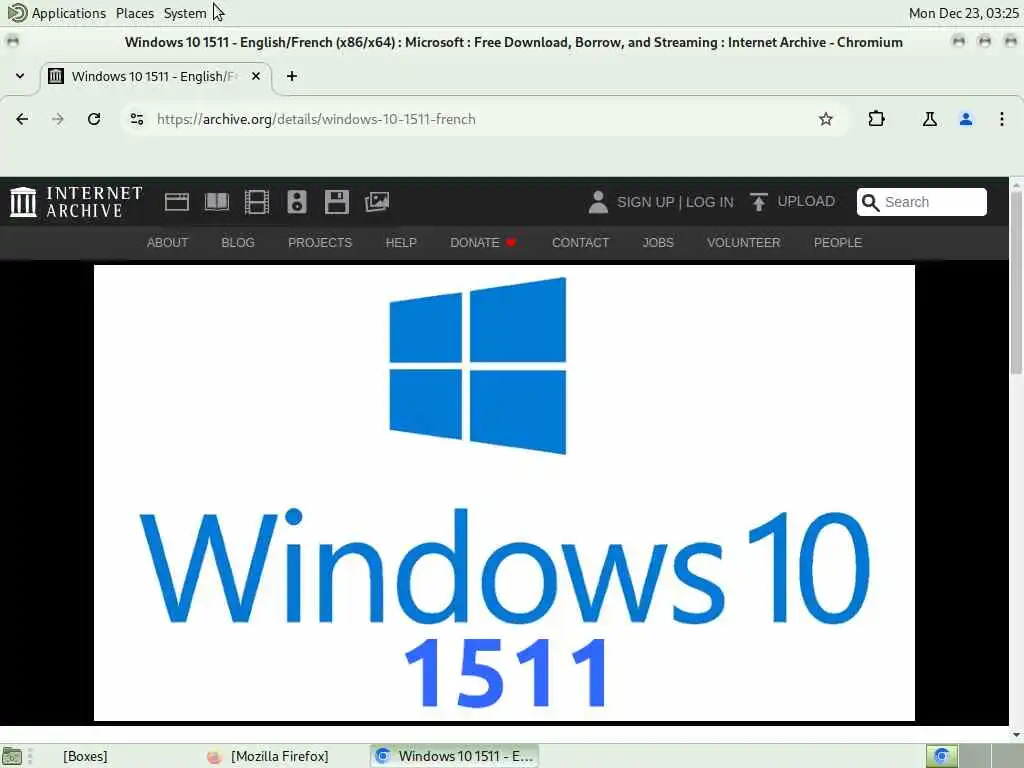Click the browser forward arrow
This screenshot has height=768, width=1024.
pyautogui.click(x=58, y=119)
